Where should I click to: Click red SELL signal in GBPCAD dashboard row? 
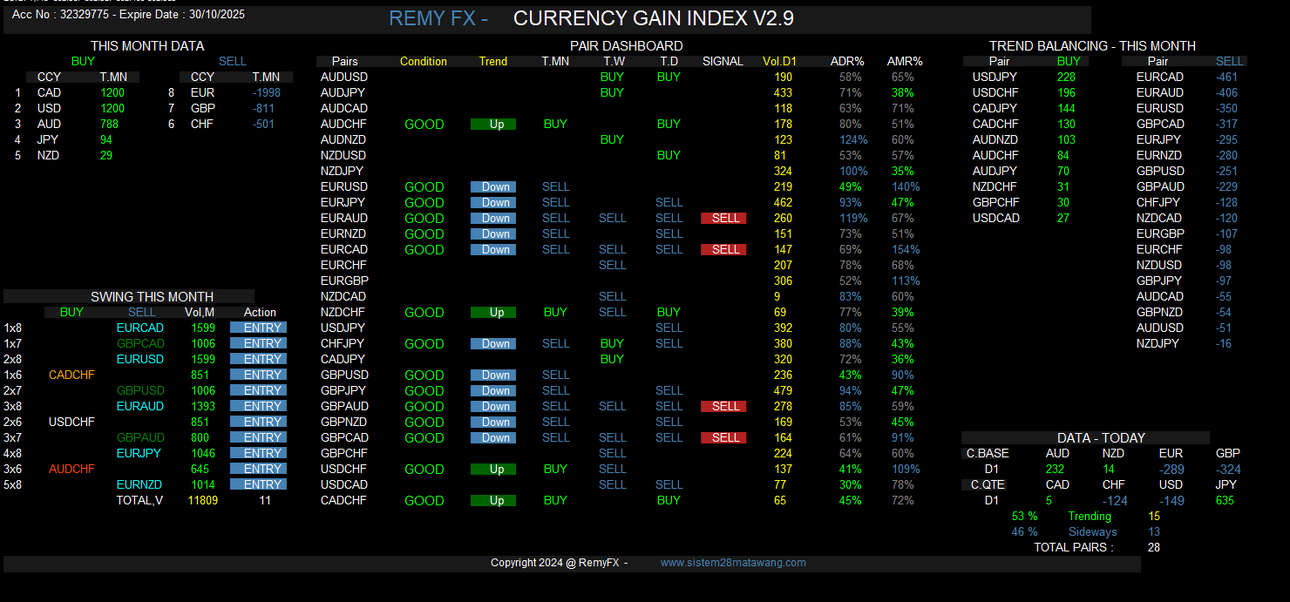(724, 437)
